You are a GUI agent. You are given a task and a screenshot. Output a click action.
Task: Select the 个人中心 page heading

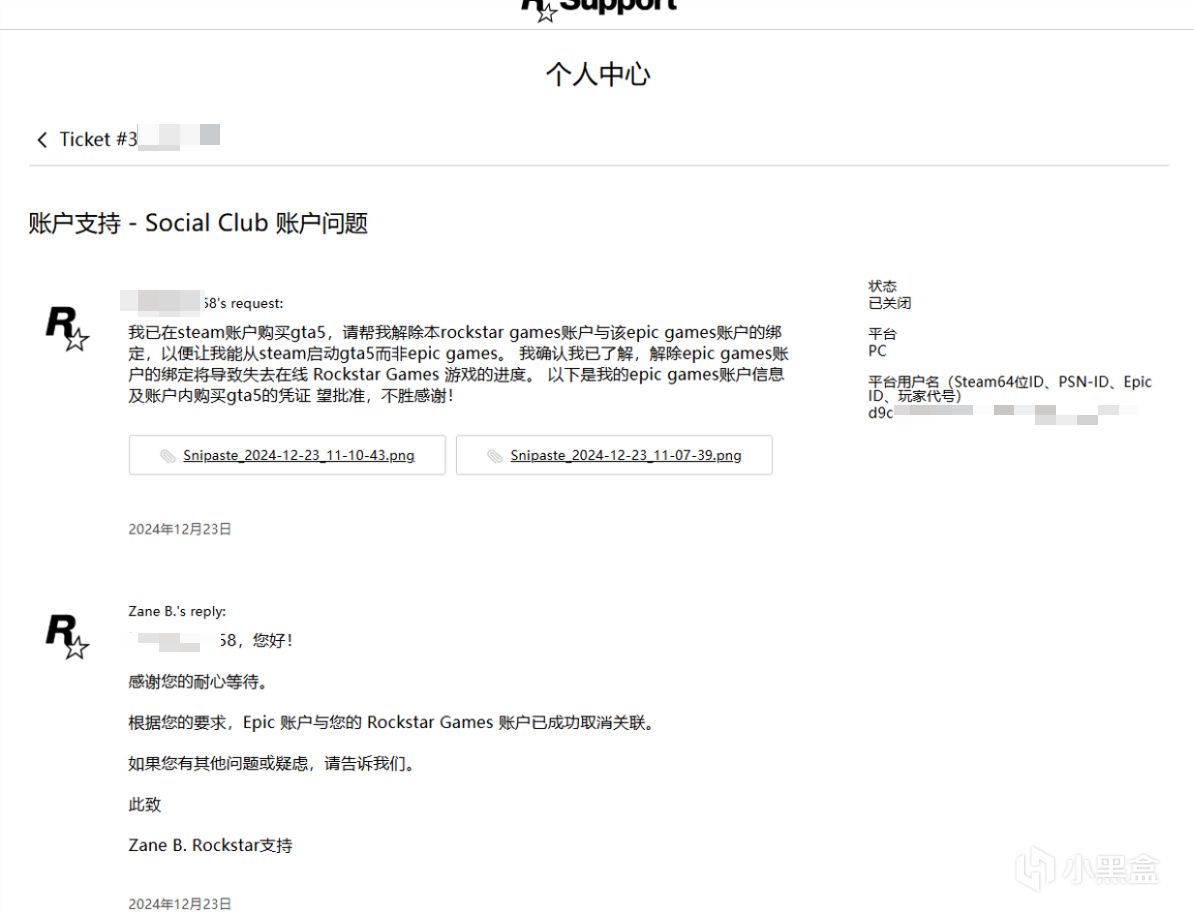click(598, 75)
